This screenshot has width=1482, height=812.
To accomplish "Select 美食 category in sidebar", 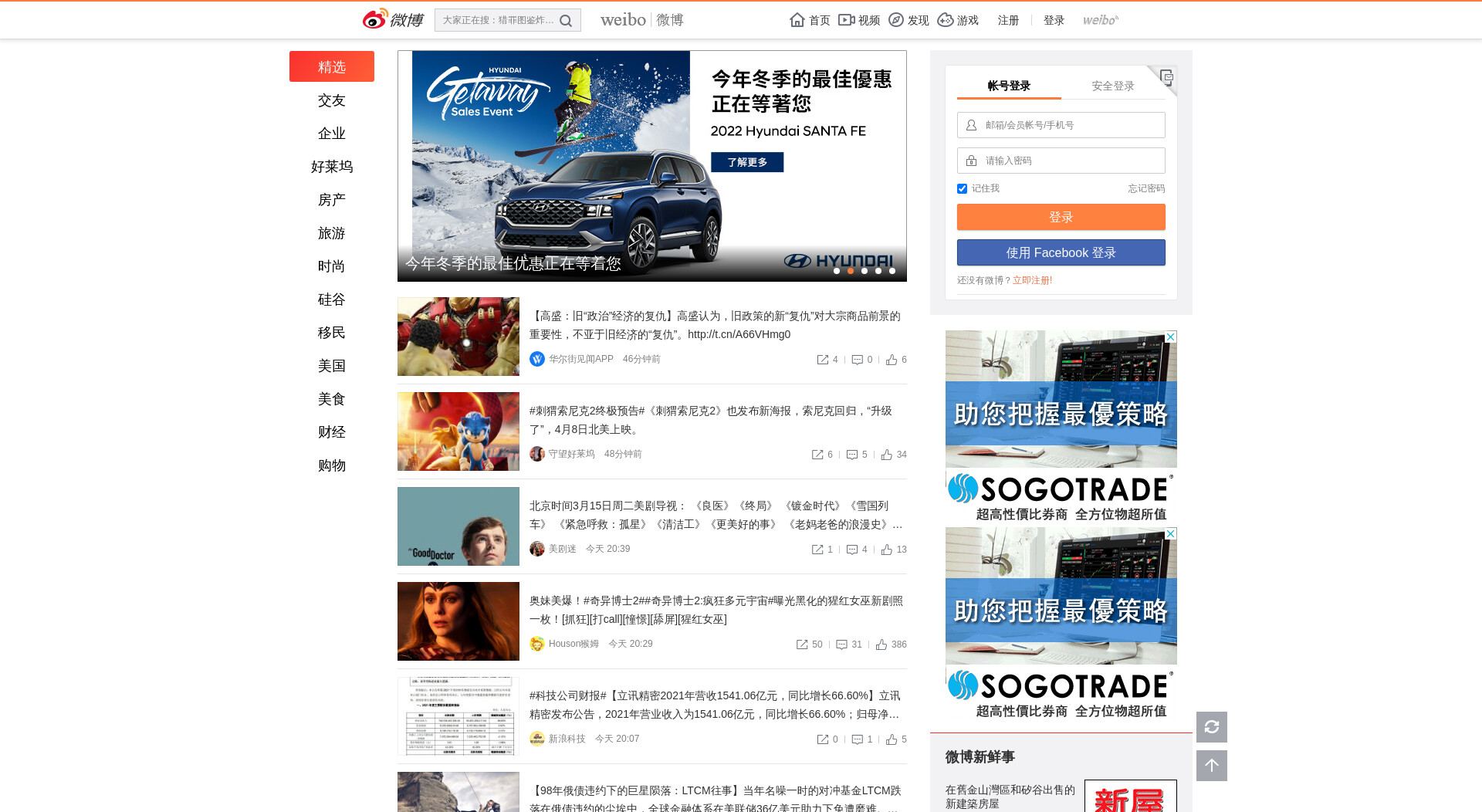I will (x=332, y=399).
